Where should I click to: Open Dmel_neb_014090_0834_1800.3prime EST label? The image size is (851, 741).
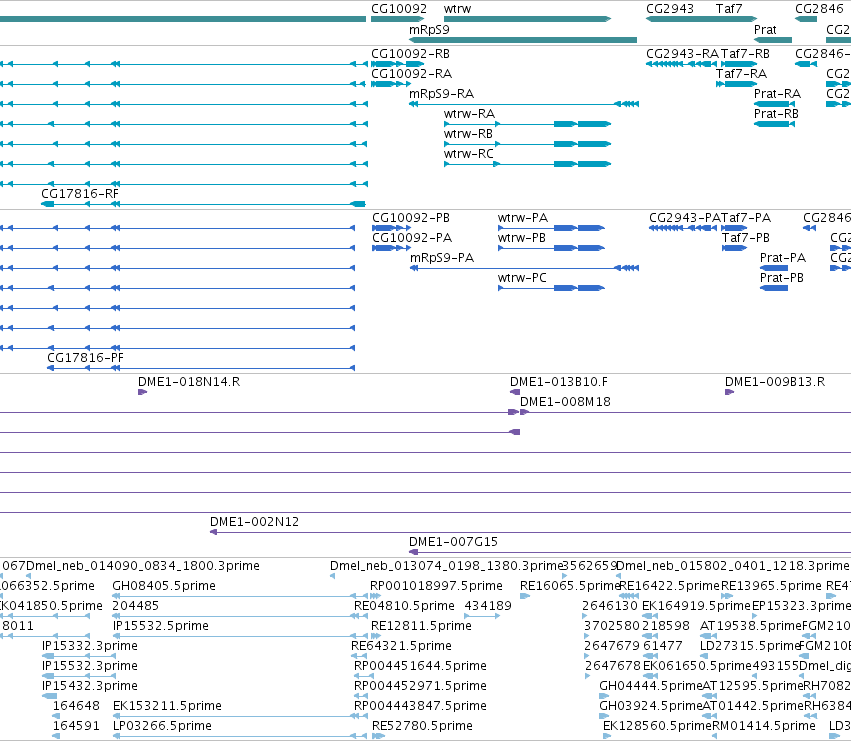(x=143, y=566)
